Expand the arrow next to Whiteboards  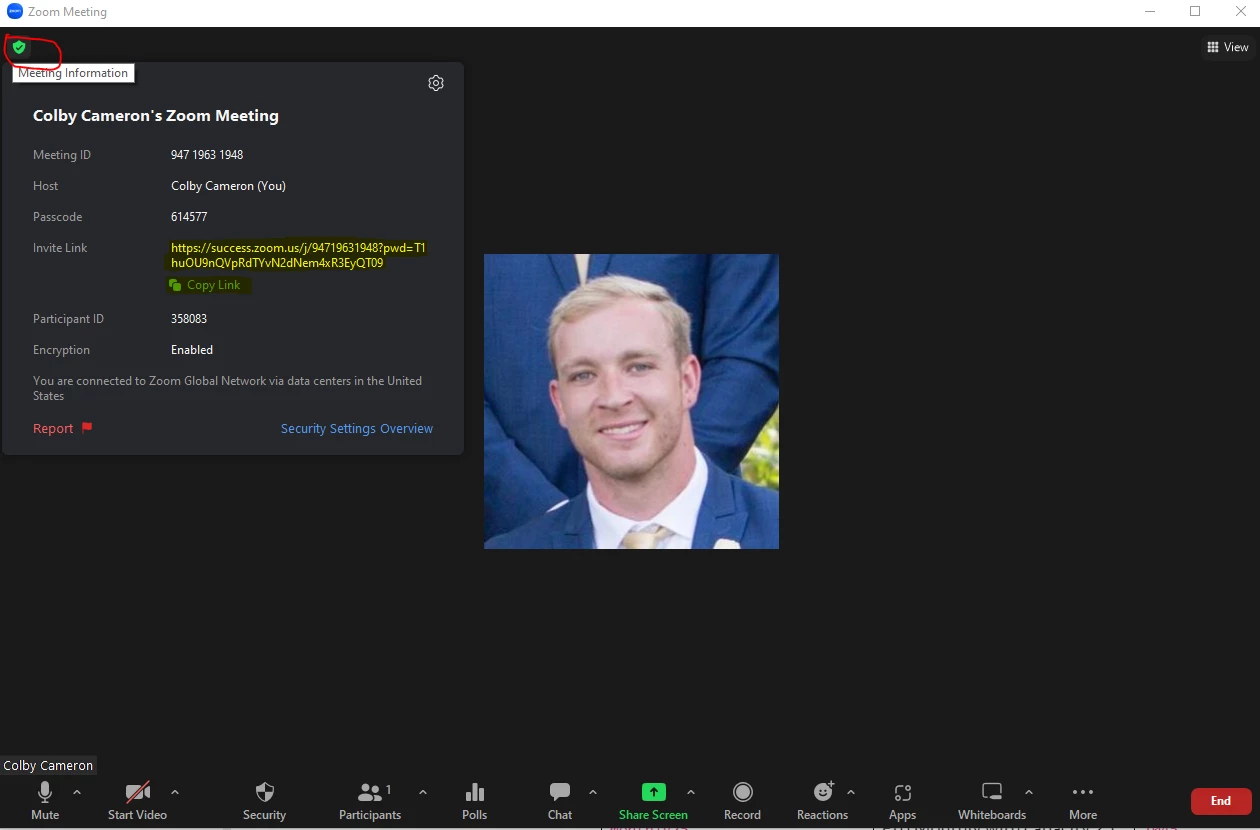tap(1029, 792)
